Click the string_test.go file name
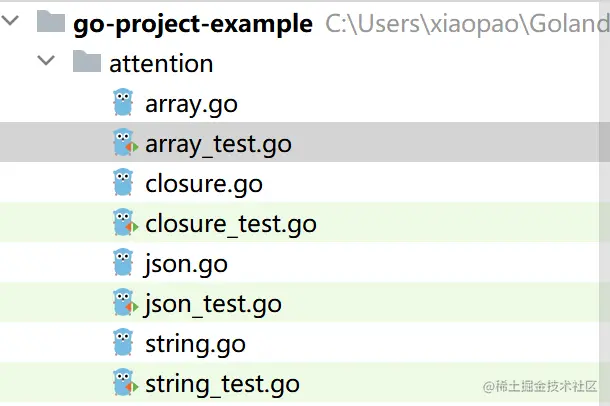This screenshot has width=610, height=406. [x=222, y=383]
